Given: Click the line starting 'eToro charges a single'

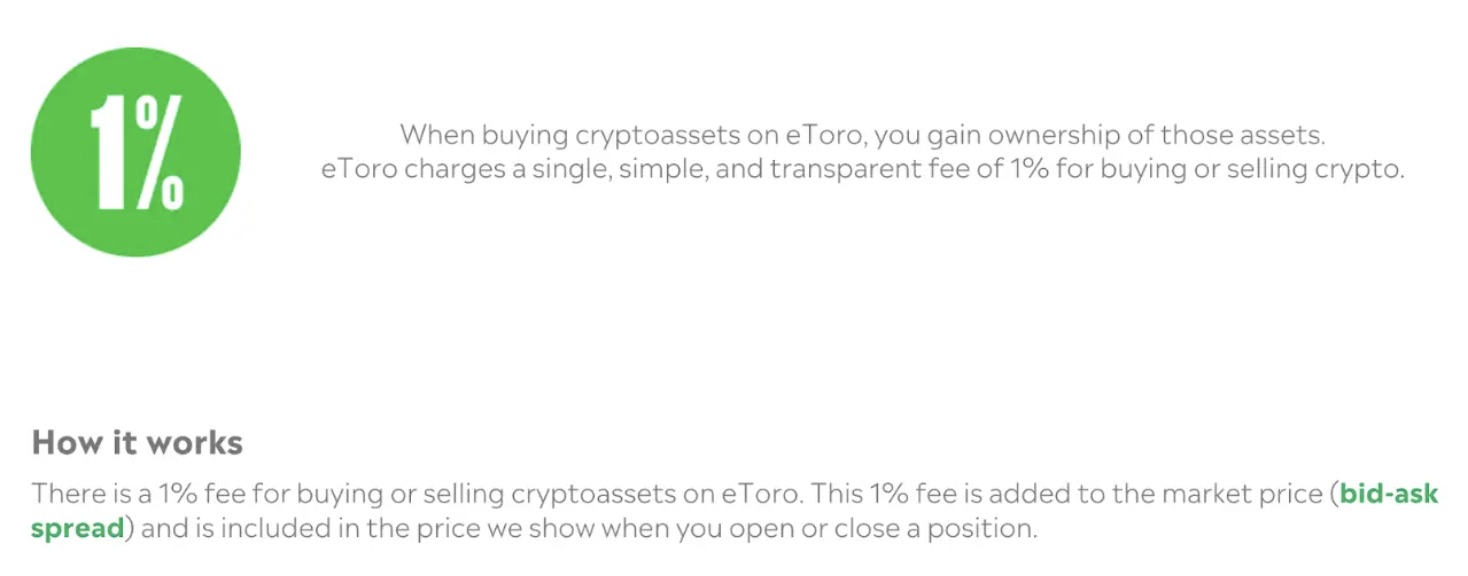Looking at the screenshot, I should (862, 170).
